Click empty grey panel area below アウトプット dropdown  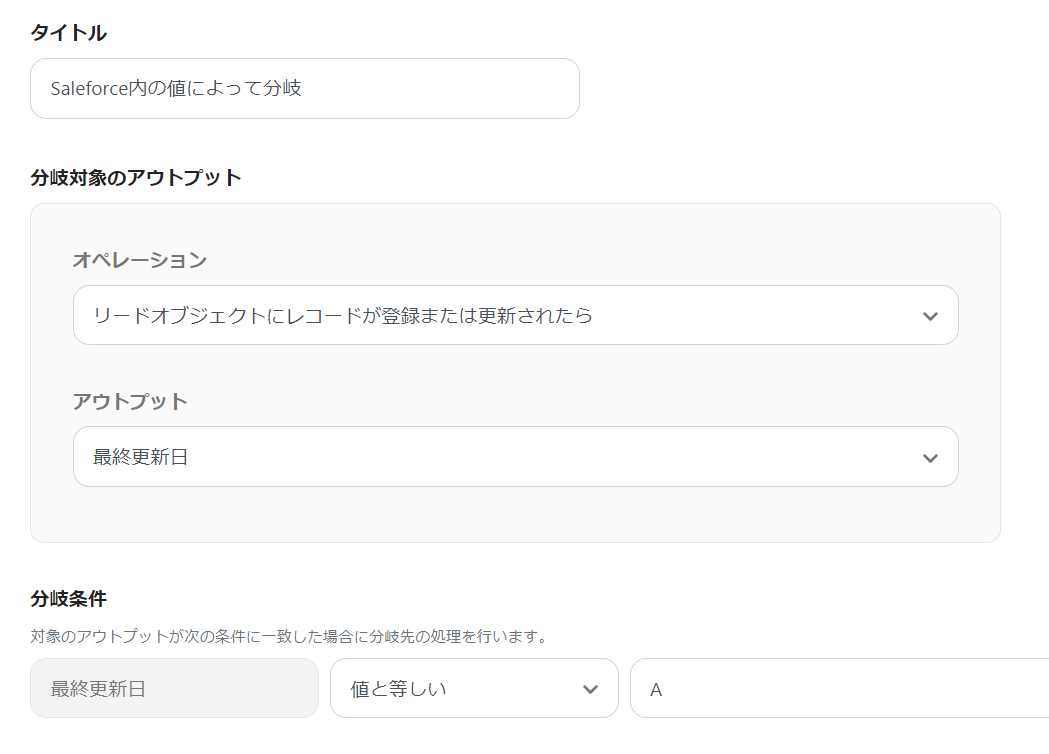tap(515, 515)
